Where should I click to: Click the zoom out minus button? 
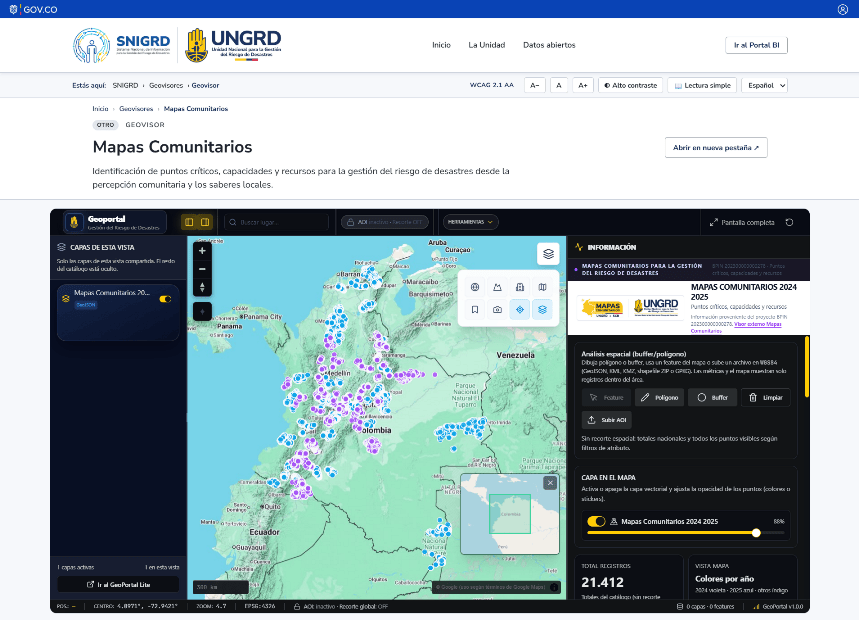[202, 269]
